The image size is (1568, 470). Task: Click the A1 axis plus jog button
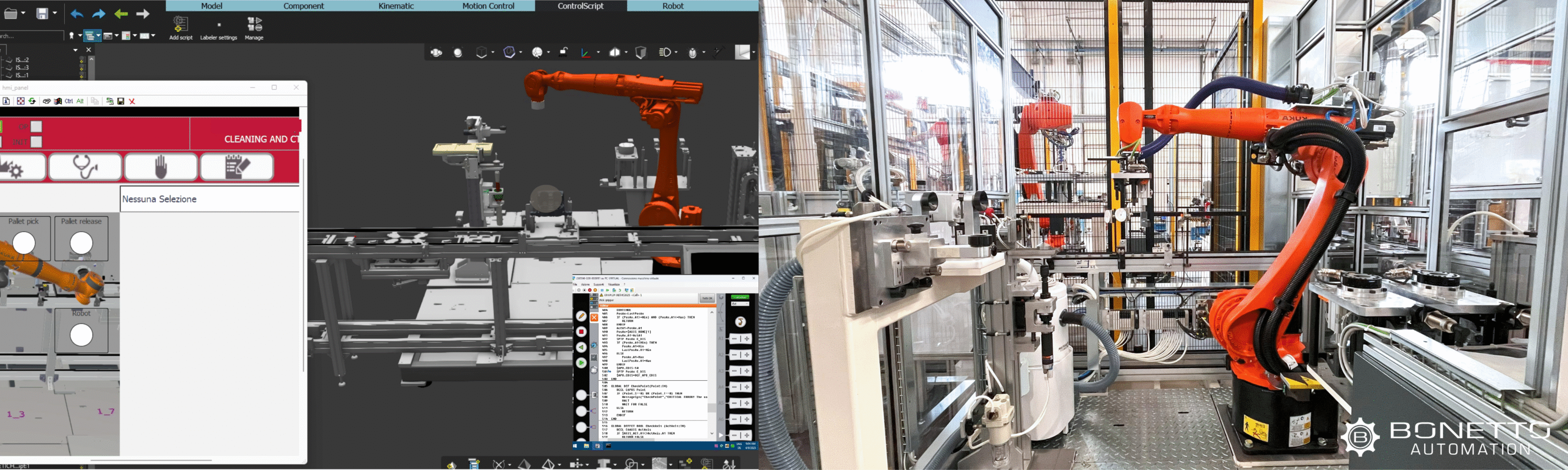pyautogui.click(x=747, y=339)
